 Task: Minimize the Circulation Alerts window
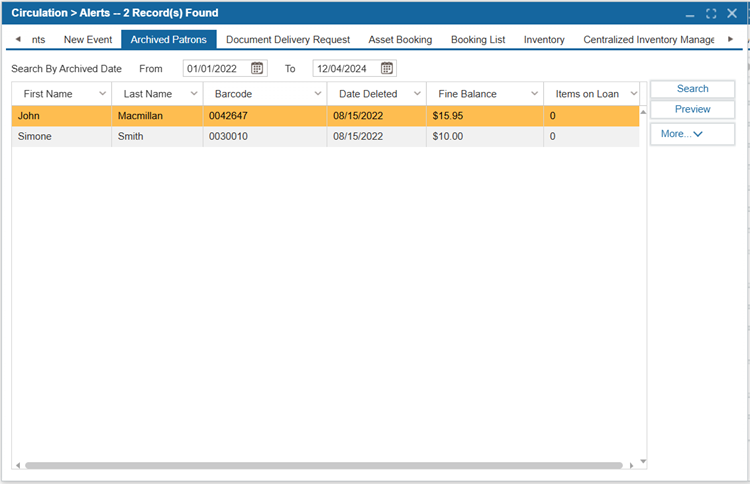pos(690,14)
